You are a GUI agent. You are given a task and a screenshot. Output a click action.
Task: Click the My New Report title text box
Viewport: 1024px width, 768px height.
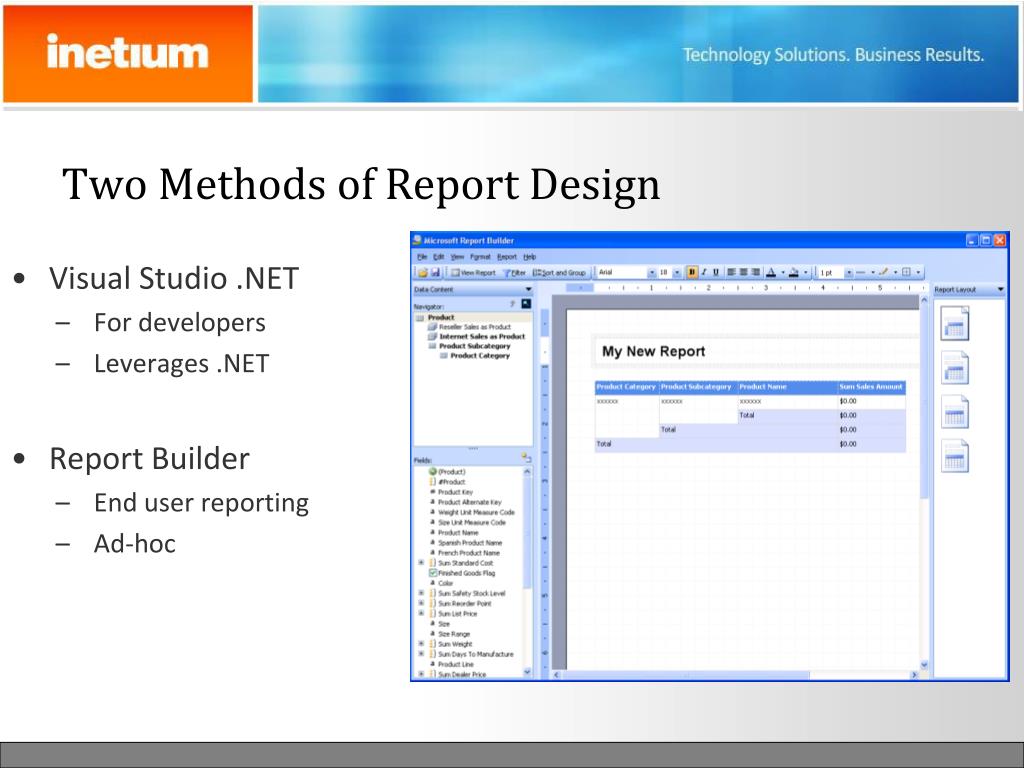[754, 351]
